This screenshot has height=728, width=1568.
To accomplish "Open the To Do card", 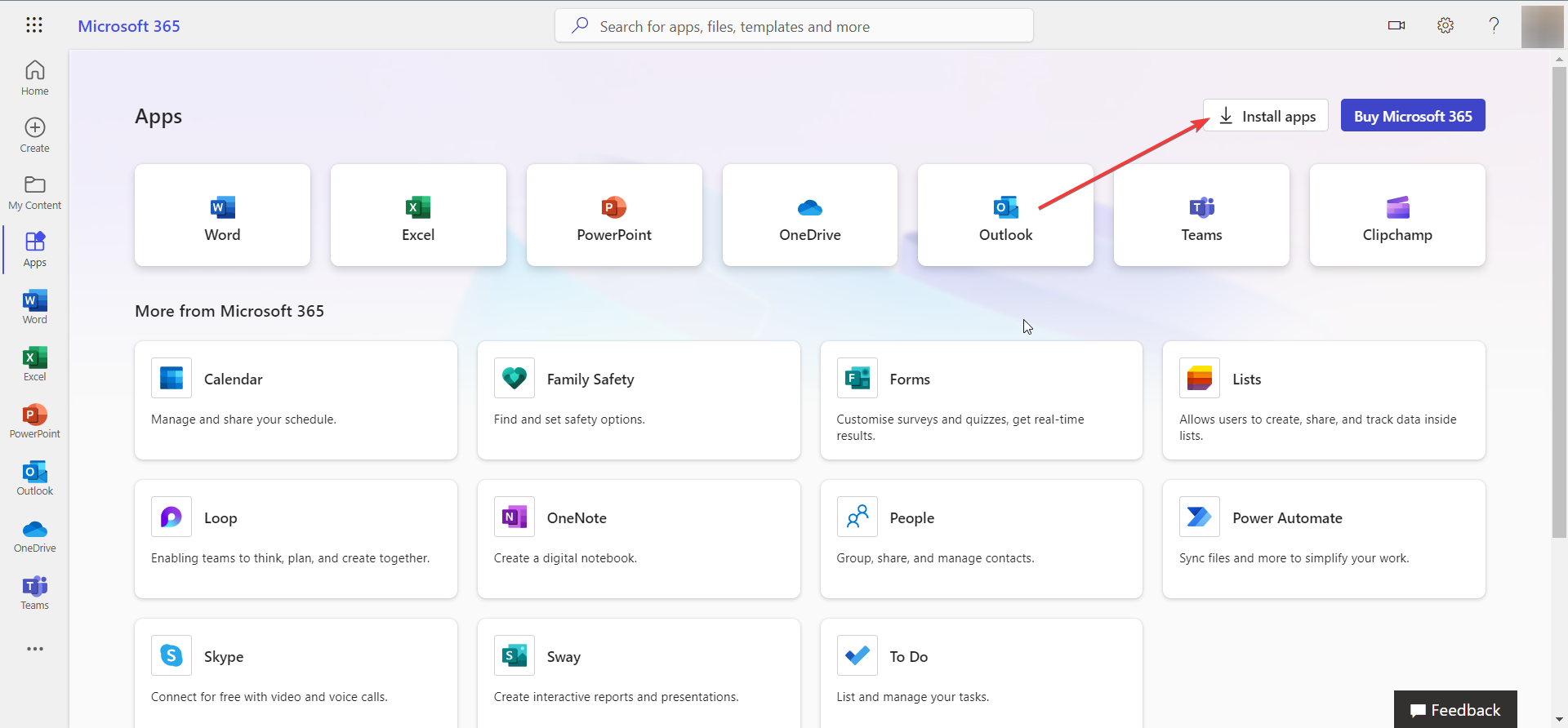I will point(982,673).
